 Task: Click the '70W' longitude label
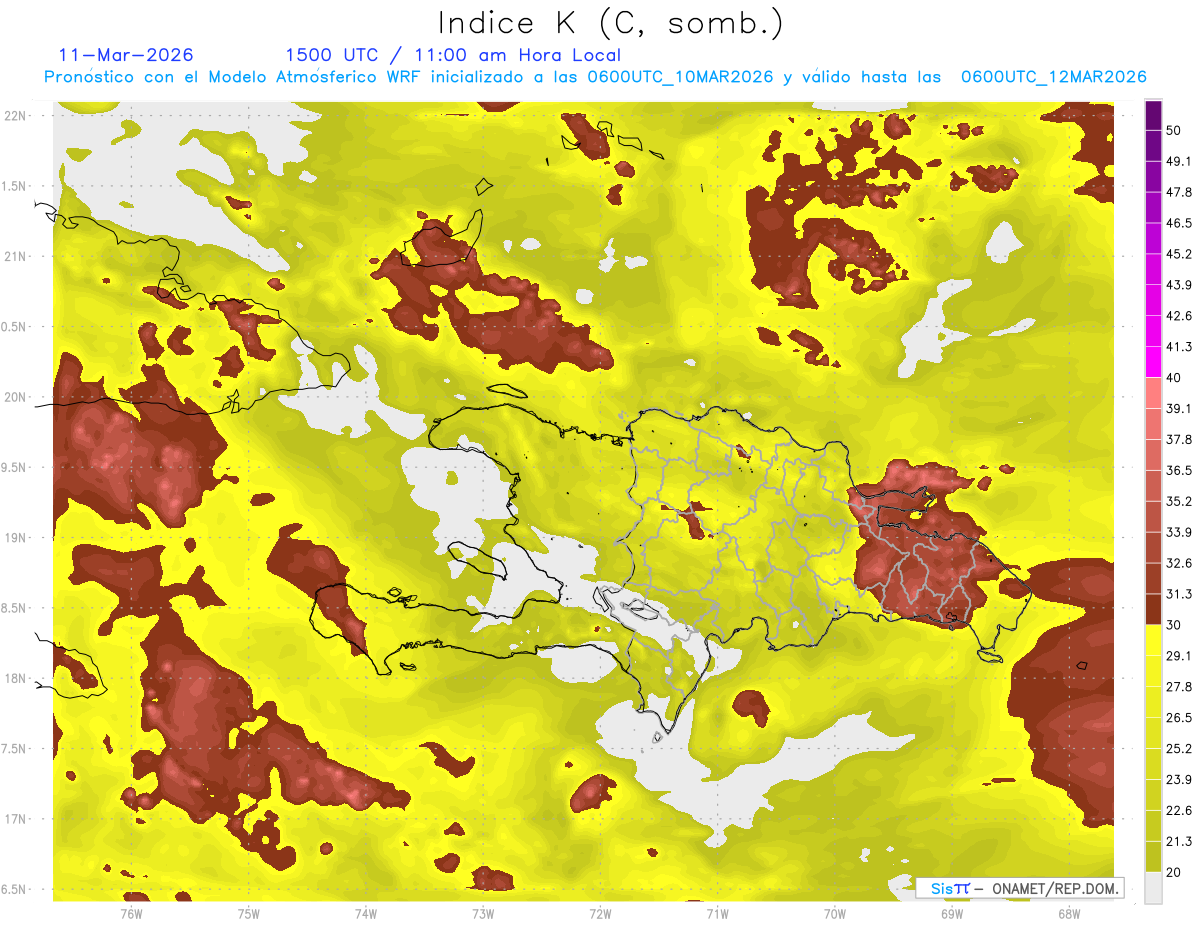tap(835, 914)
